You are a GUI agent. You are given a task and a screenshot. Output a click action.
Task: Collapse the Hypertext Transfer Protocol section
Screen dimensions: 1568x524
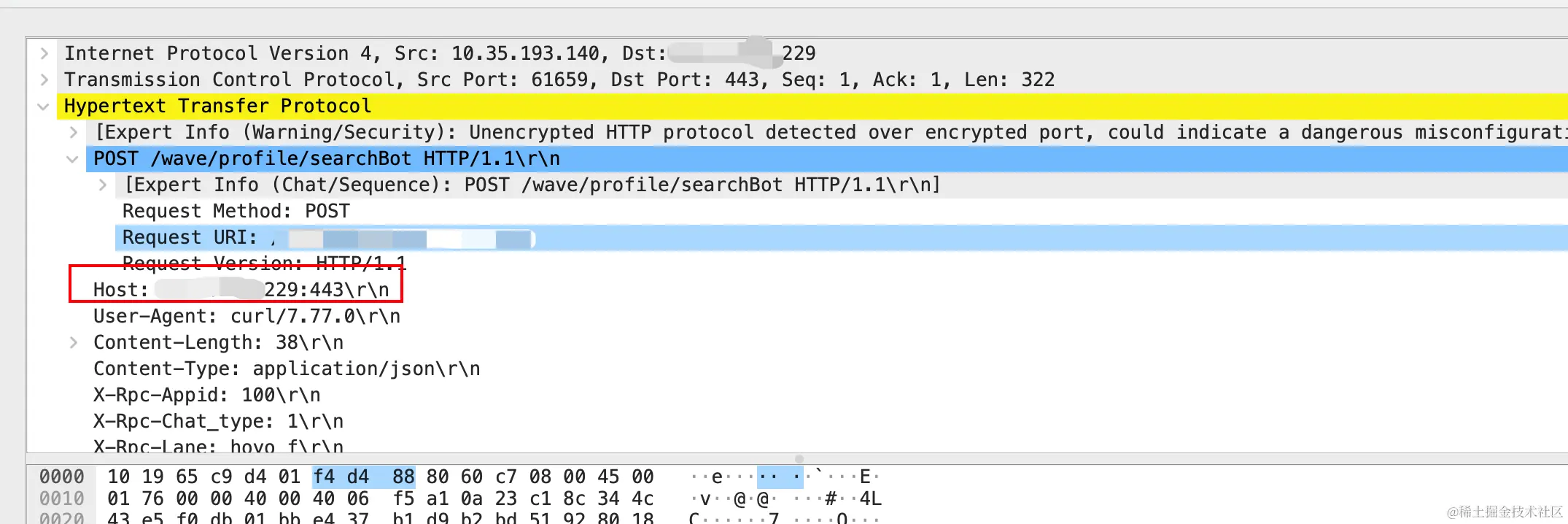click(x=44, y=107)
